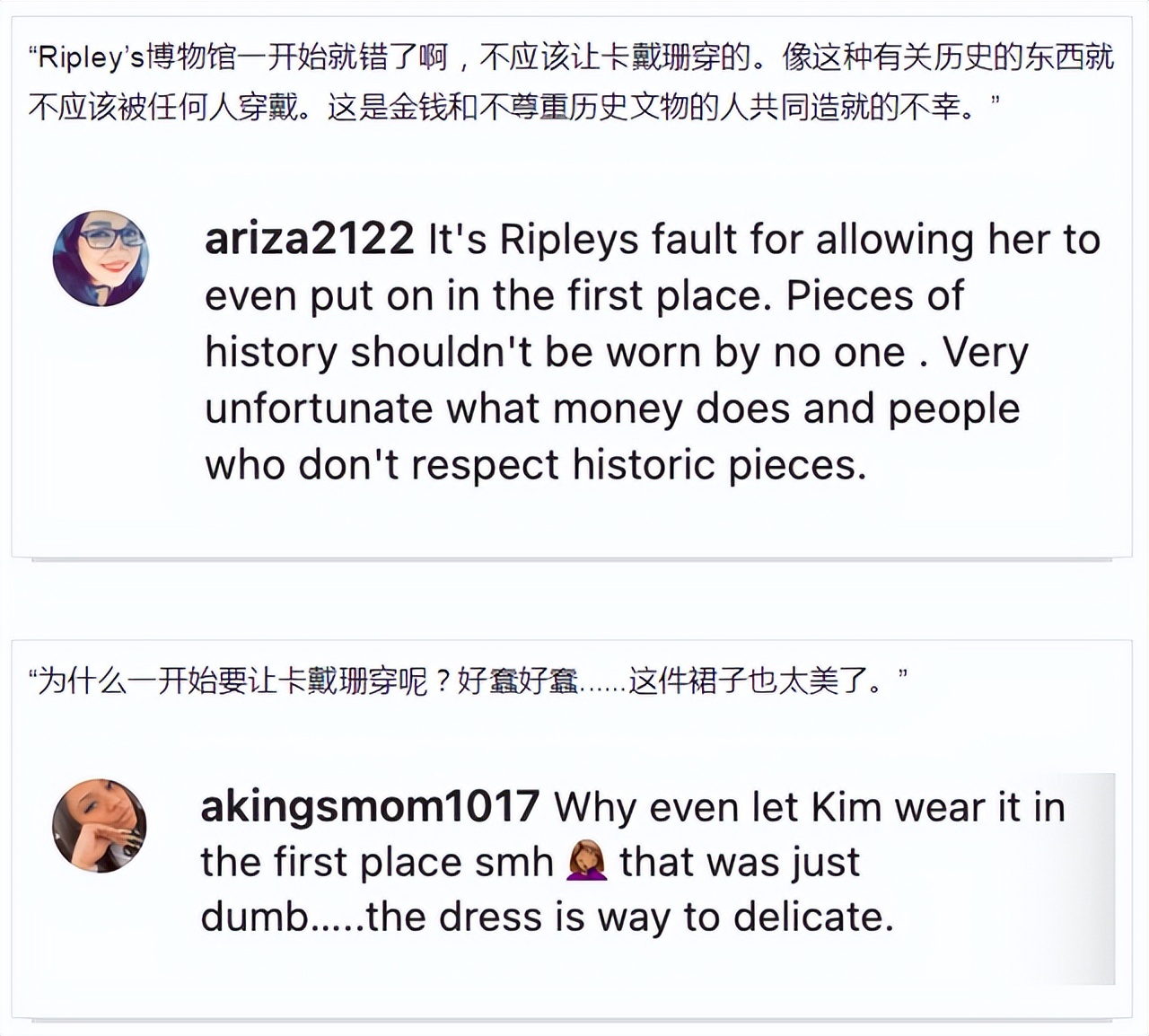Image resolution: width=1149 pixels, height=1036 pixels.
Task: Click the Chinese line starting "不应该被任何人穿戴"
Action: [513, 108]
